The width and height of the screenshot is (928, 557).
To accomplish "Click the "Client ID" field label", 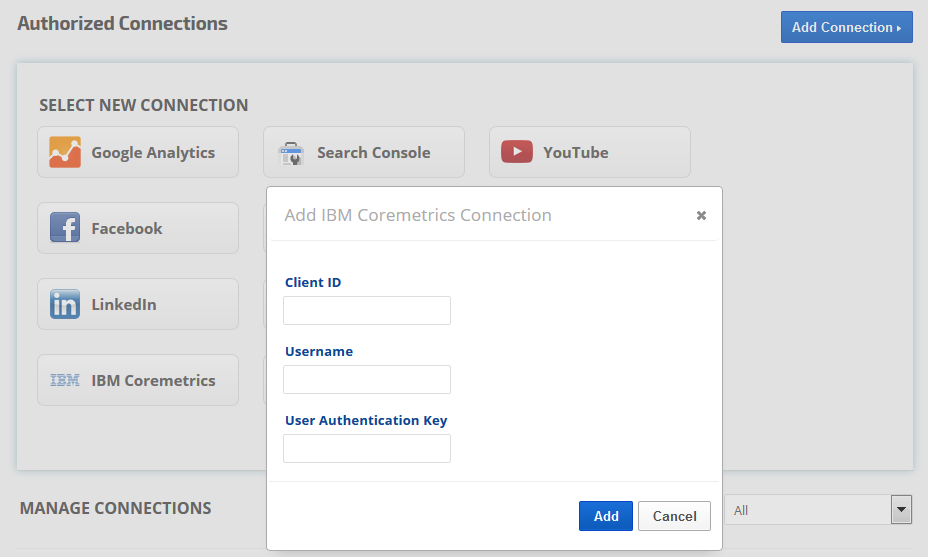I will click(313, 283).
